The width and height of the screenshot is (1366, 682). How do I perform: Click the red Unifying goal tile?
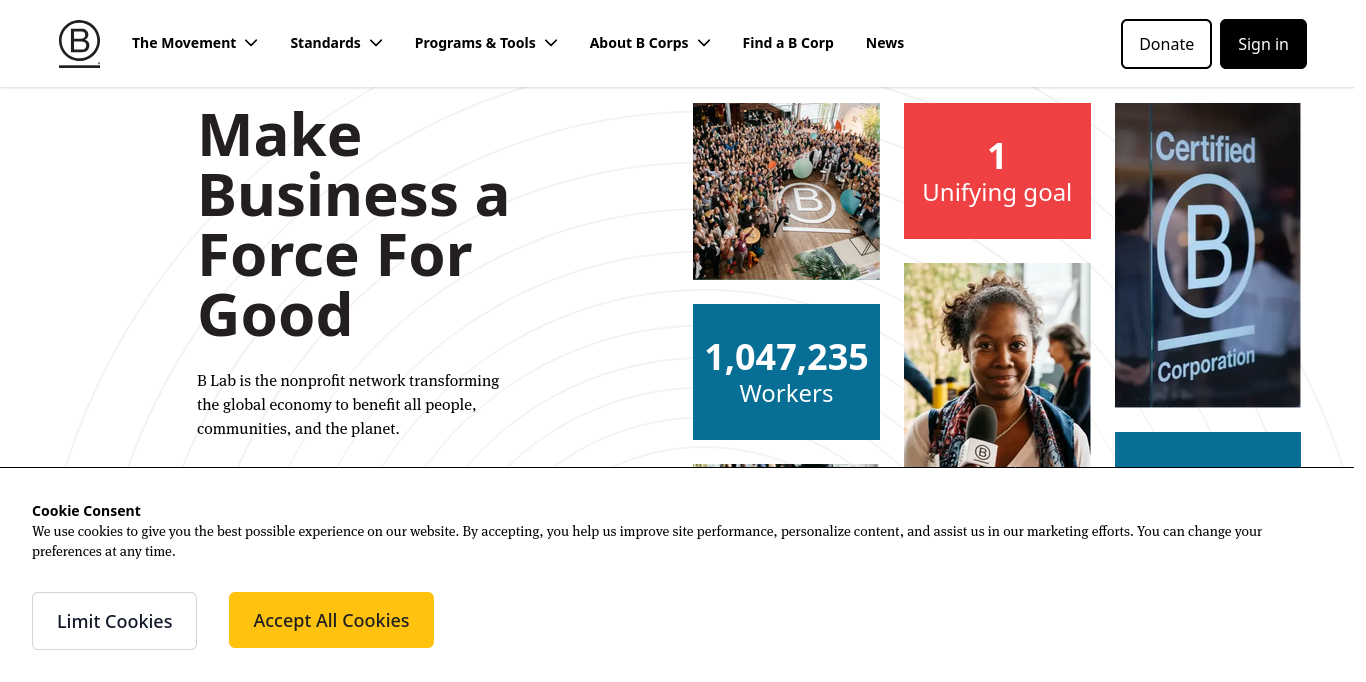tap(997, 171)
